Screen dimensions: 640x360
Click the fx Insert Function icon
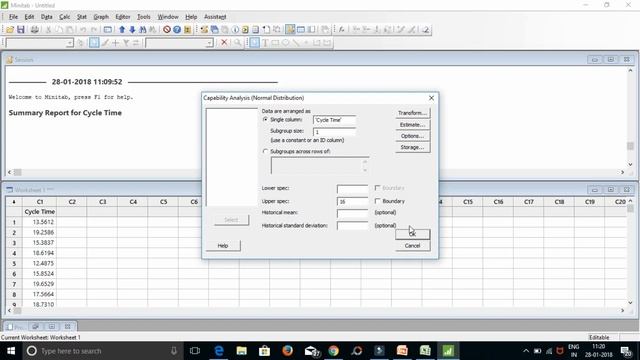(x=342, y=29)
